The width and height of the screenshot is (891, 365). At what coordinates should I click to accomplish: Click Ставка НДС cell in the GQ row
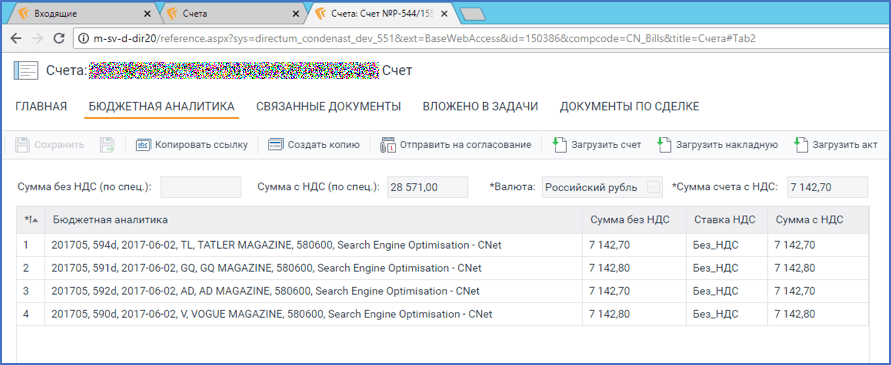[727, 268]
